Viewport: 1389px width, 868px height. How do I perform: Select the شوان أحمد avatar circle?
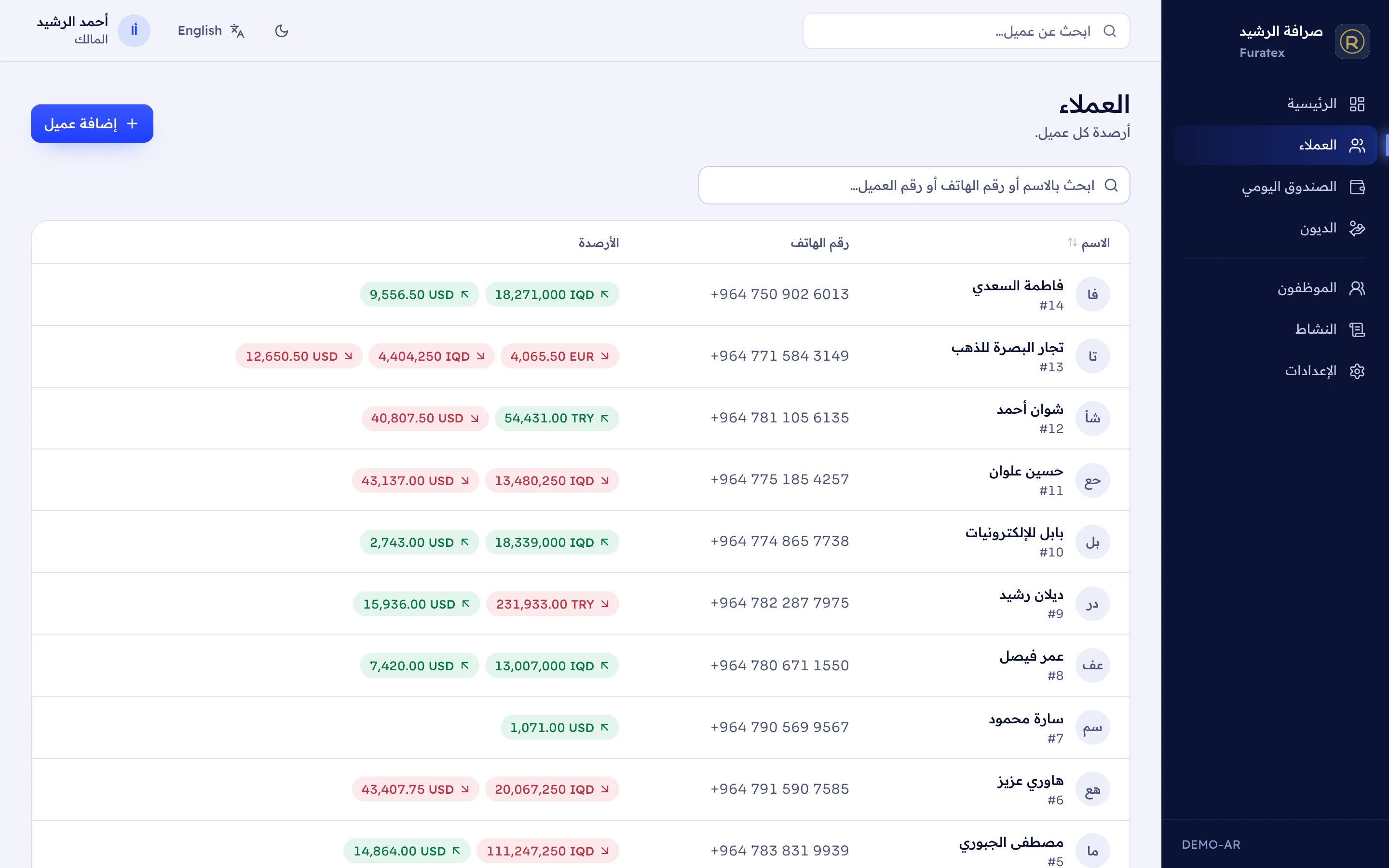tap(1092, 418)
